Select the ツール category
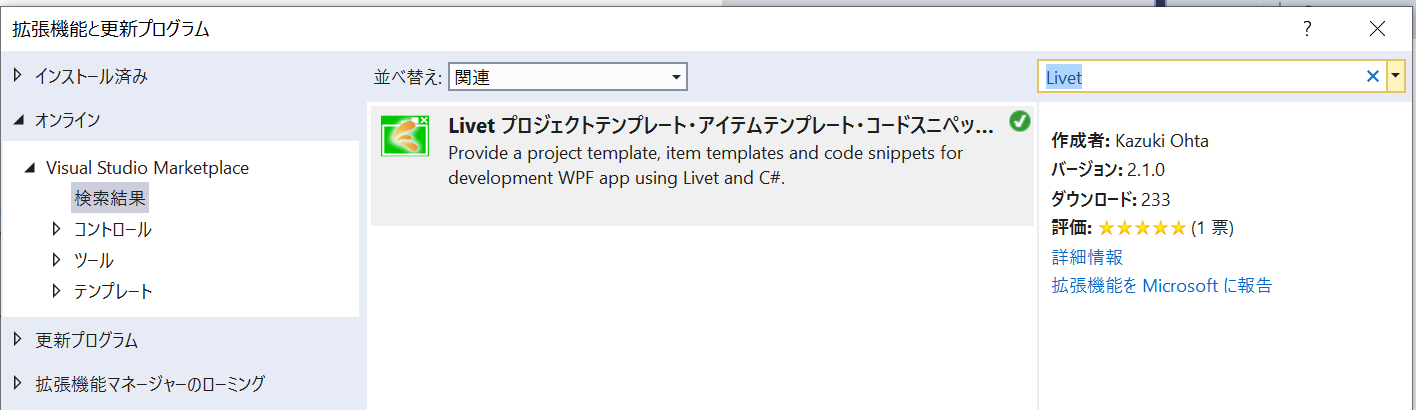The width and height of the screenshot is (1416, 410). click(94, 260)
